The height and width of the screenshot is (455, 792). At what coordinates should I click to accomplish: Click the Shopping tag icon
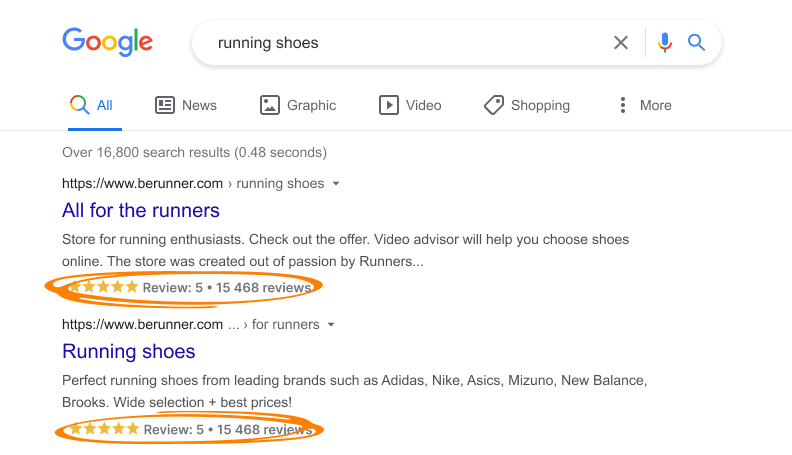pyautogui.click(x=493, y=105)
